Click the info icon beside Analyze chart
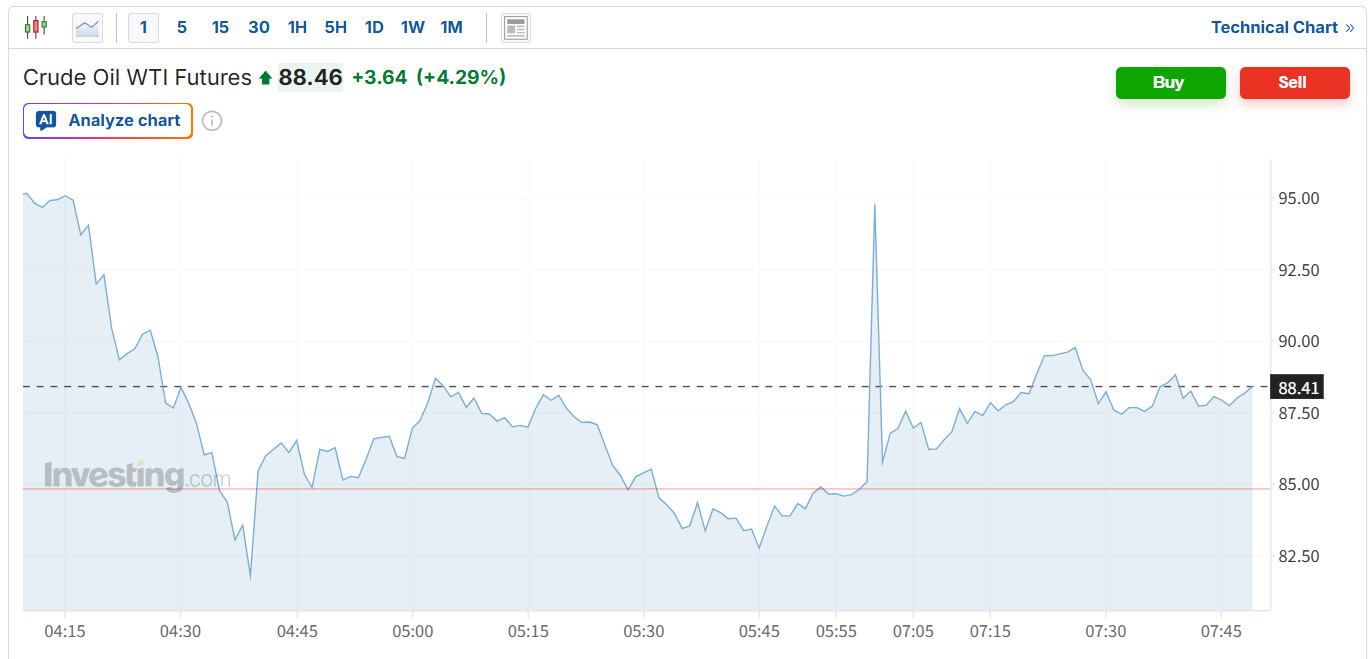This screenshot has height=659, width=1370. (212, 121)
